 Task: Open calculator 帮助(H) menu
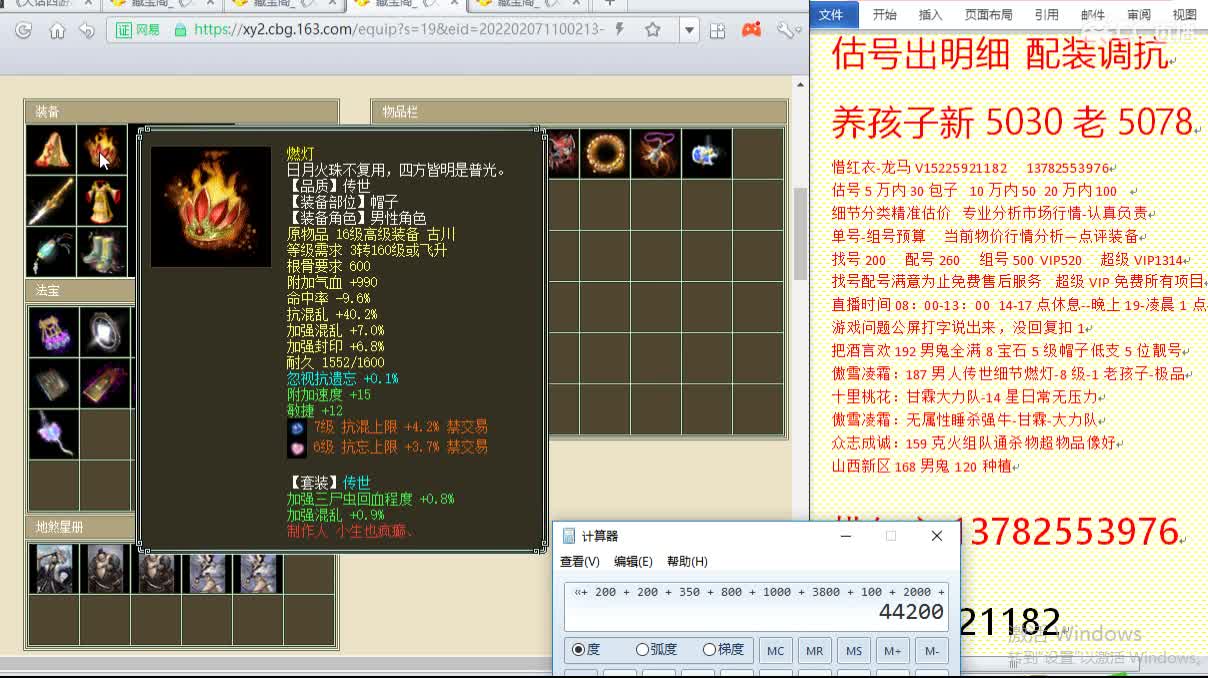click(687, 562)
